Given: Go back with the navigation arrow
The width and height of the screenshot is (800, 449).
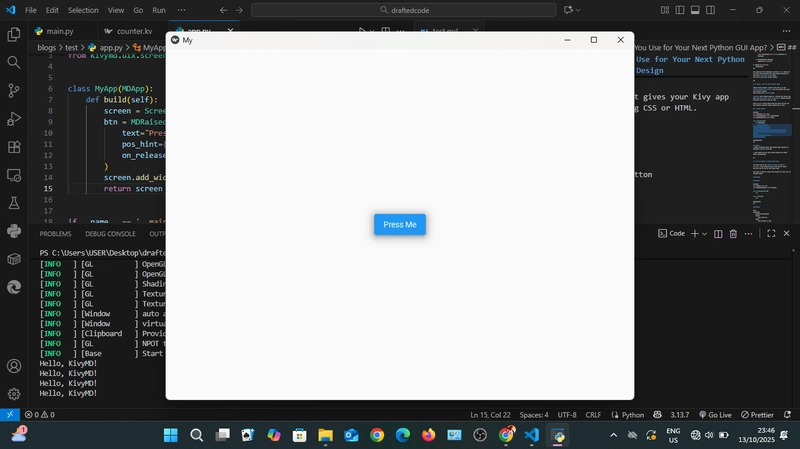Looking at the screenshot, I should click(x=223, y=10).
